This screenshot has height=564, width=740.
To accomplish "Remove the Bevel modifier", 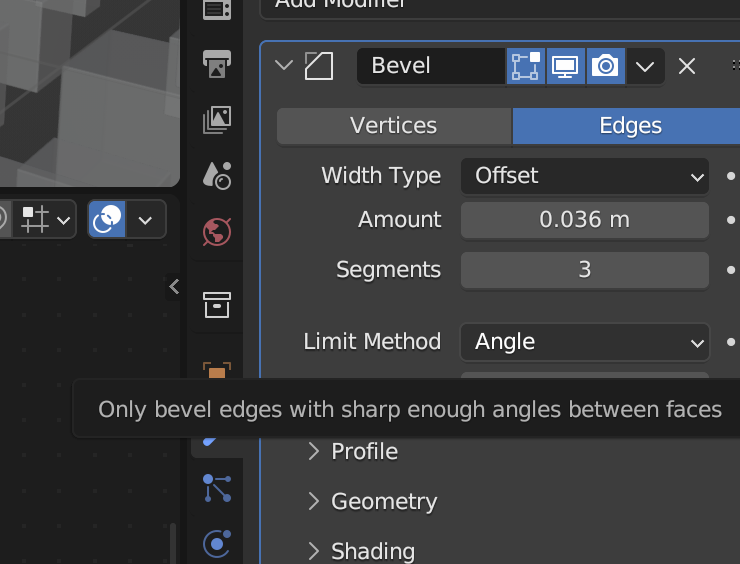I will pyautogui.click(x=687, y=66).
